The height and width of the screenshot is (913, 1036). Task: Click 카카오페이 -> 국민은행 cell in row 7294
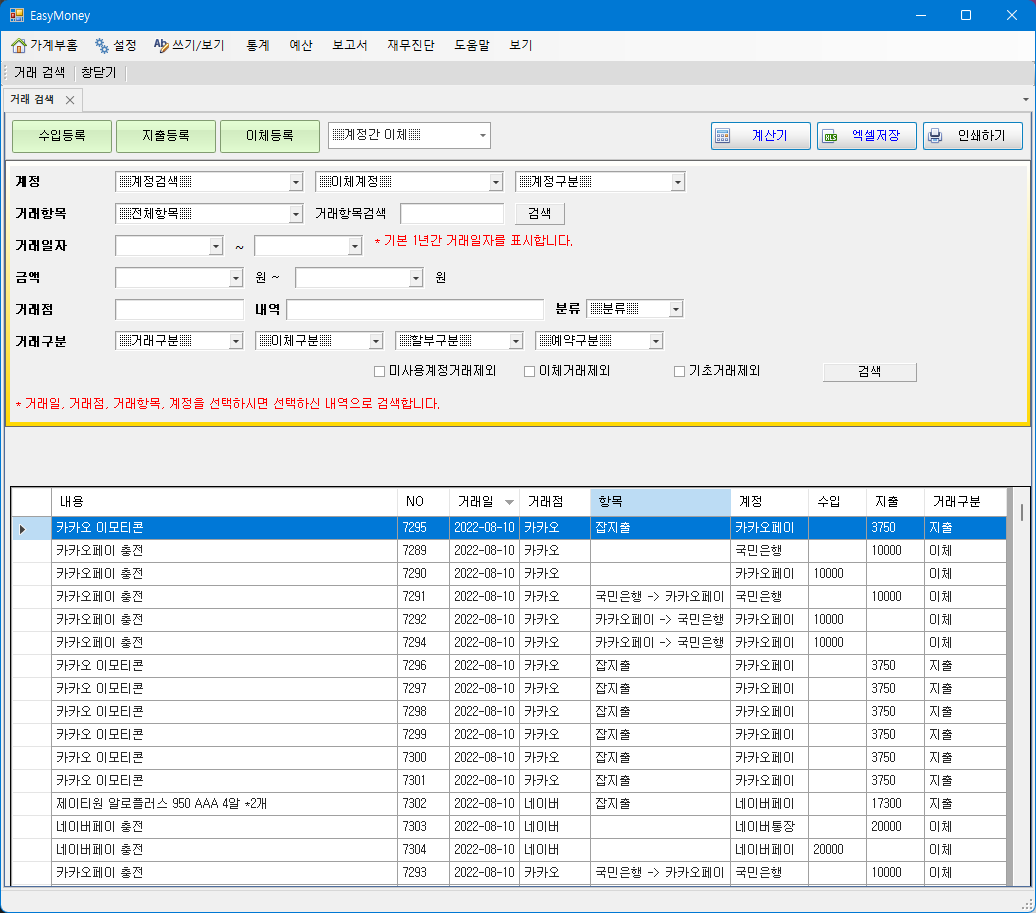point(660,643)
